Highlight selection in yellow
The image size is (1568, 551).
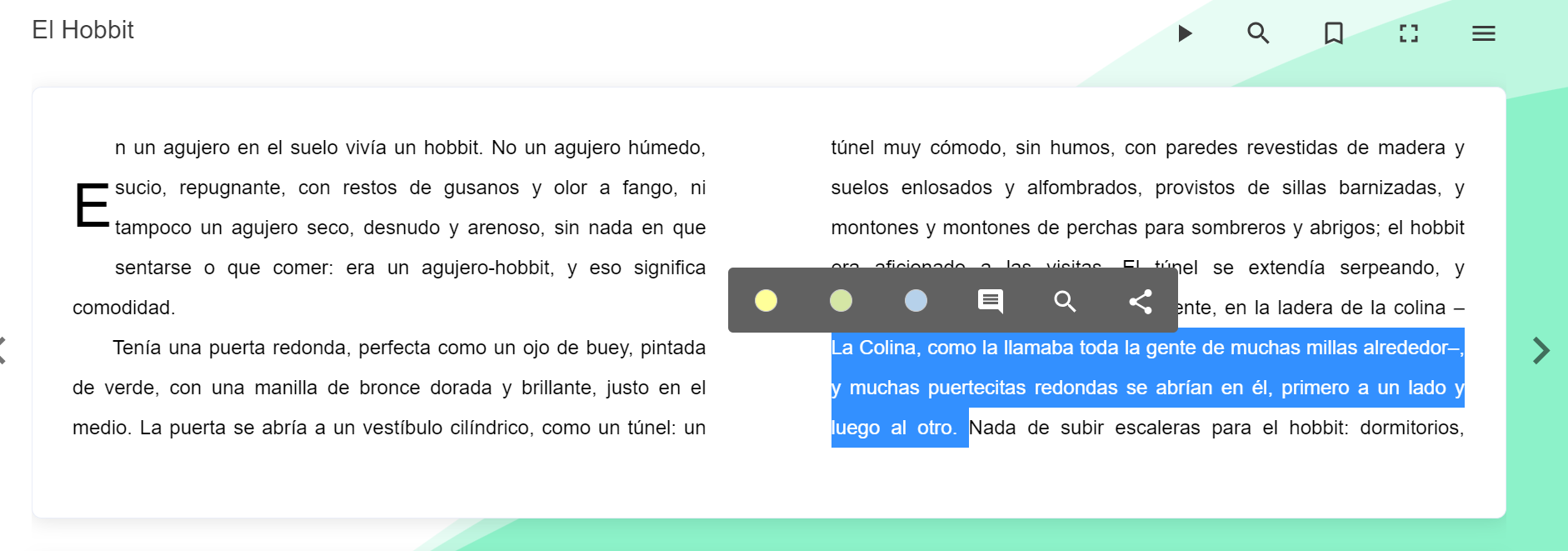point(766,301)
